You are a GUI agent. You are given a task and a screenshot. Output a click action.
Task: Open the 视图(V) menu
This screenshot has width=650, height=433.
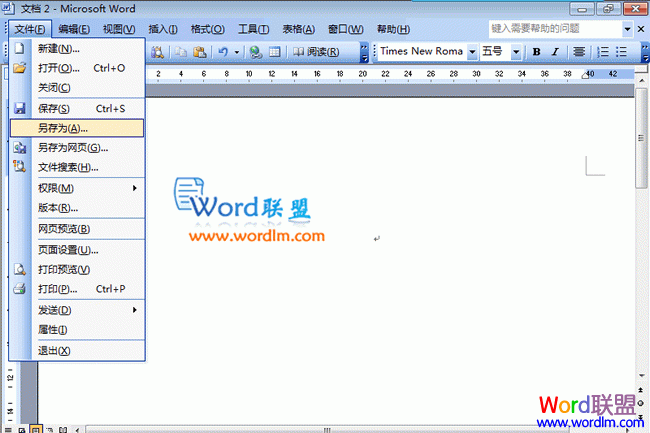[119, 29]
